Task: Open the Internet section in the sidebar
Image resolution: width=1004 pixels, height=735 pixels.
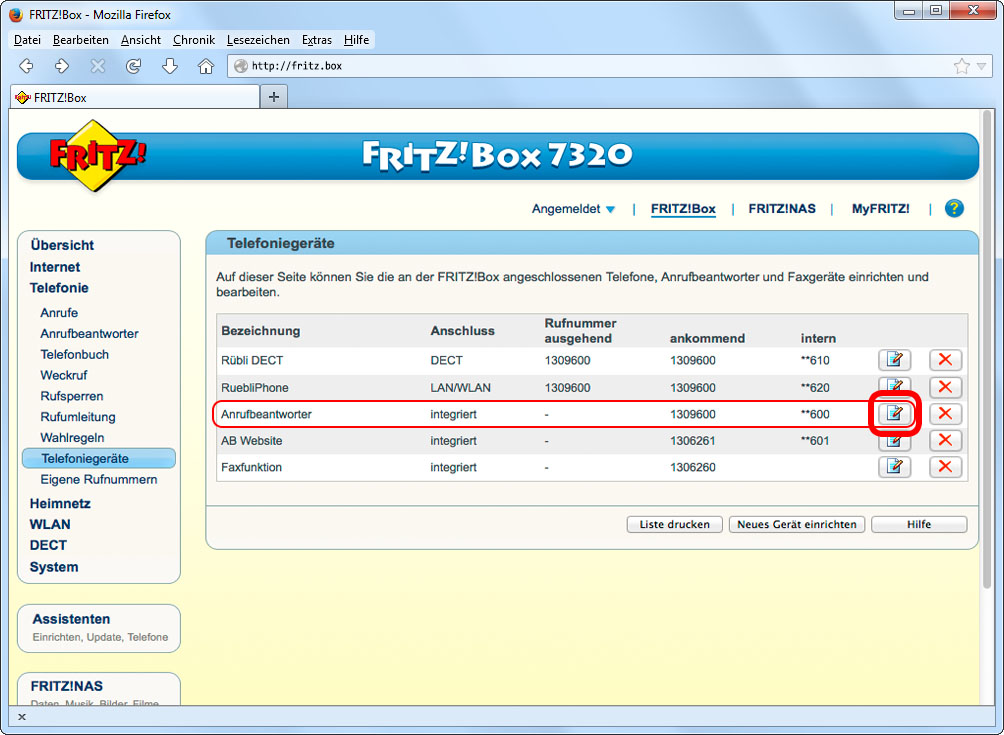Action: tap(55, 267)
